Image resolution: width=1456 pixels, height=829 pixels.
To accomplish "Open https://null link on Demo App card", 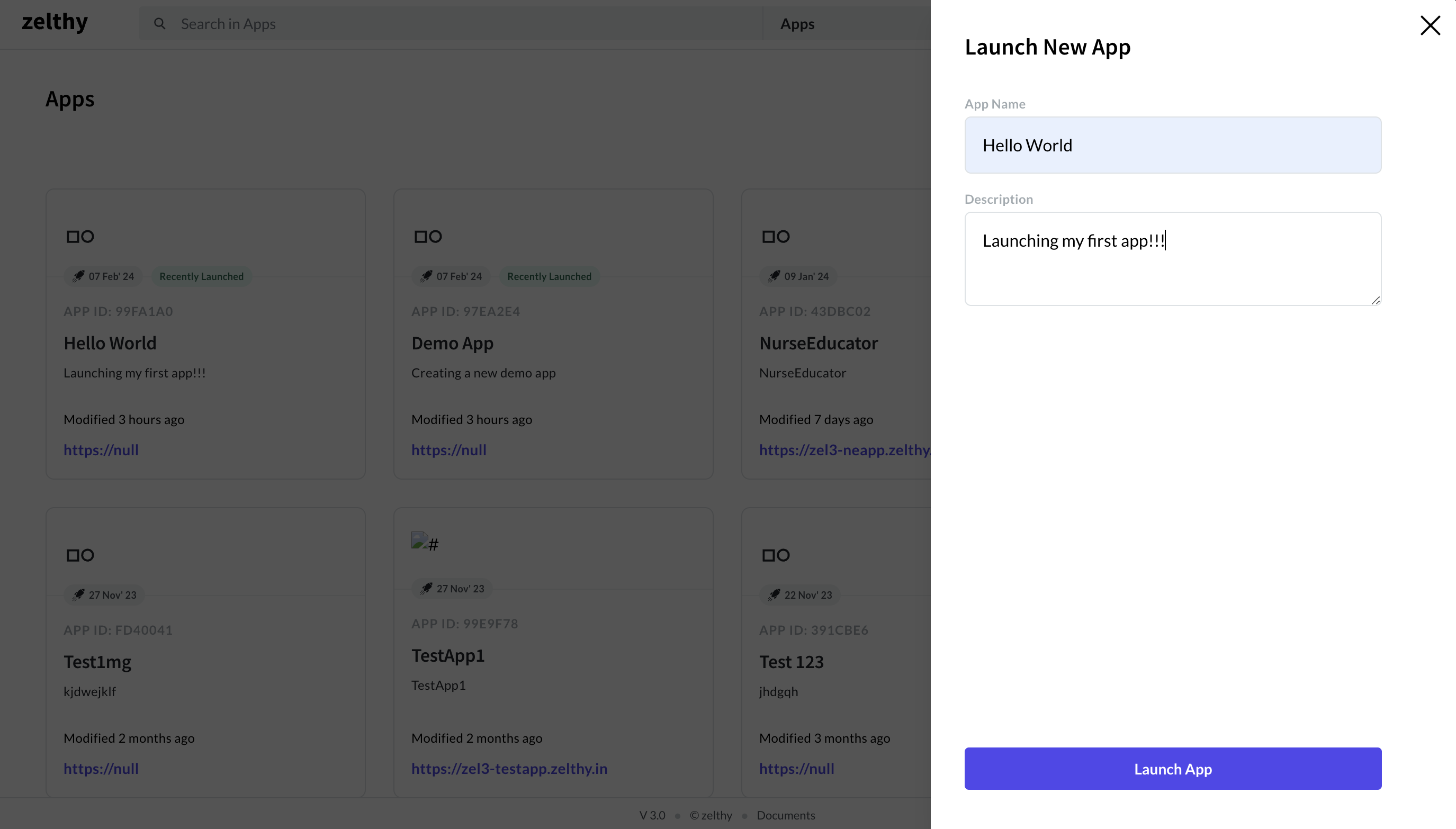I will [x=448, y=450].
